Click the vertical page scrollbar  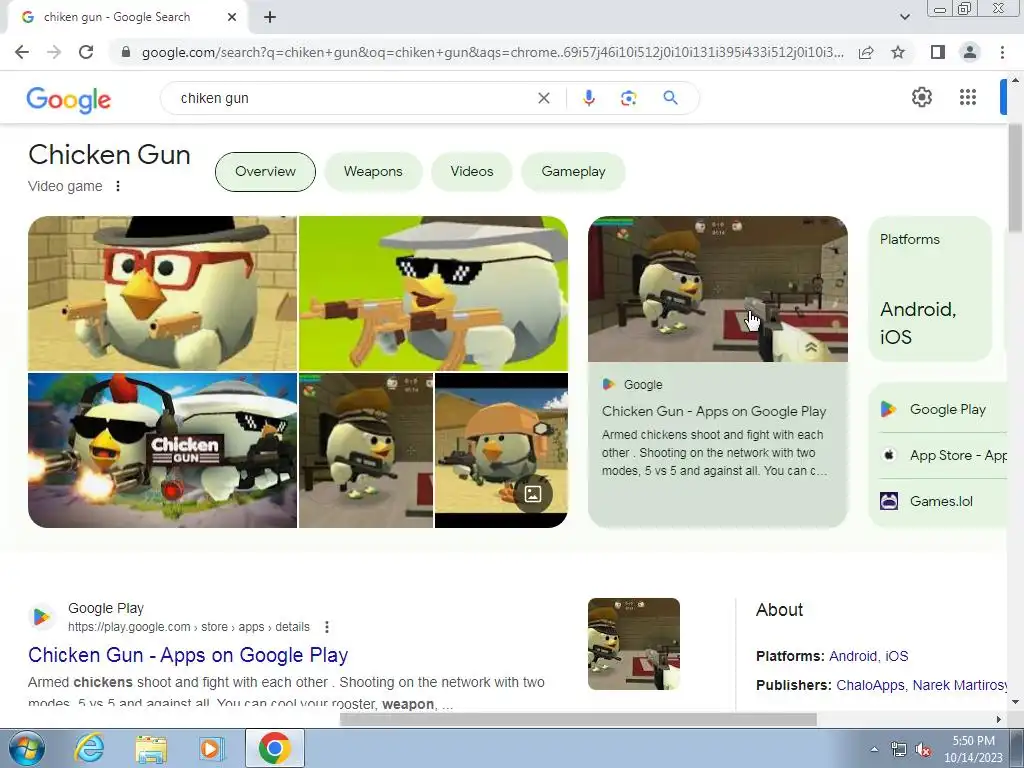pyautogui.click(x=1015, y=176)
